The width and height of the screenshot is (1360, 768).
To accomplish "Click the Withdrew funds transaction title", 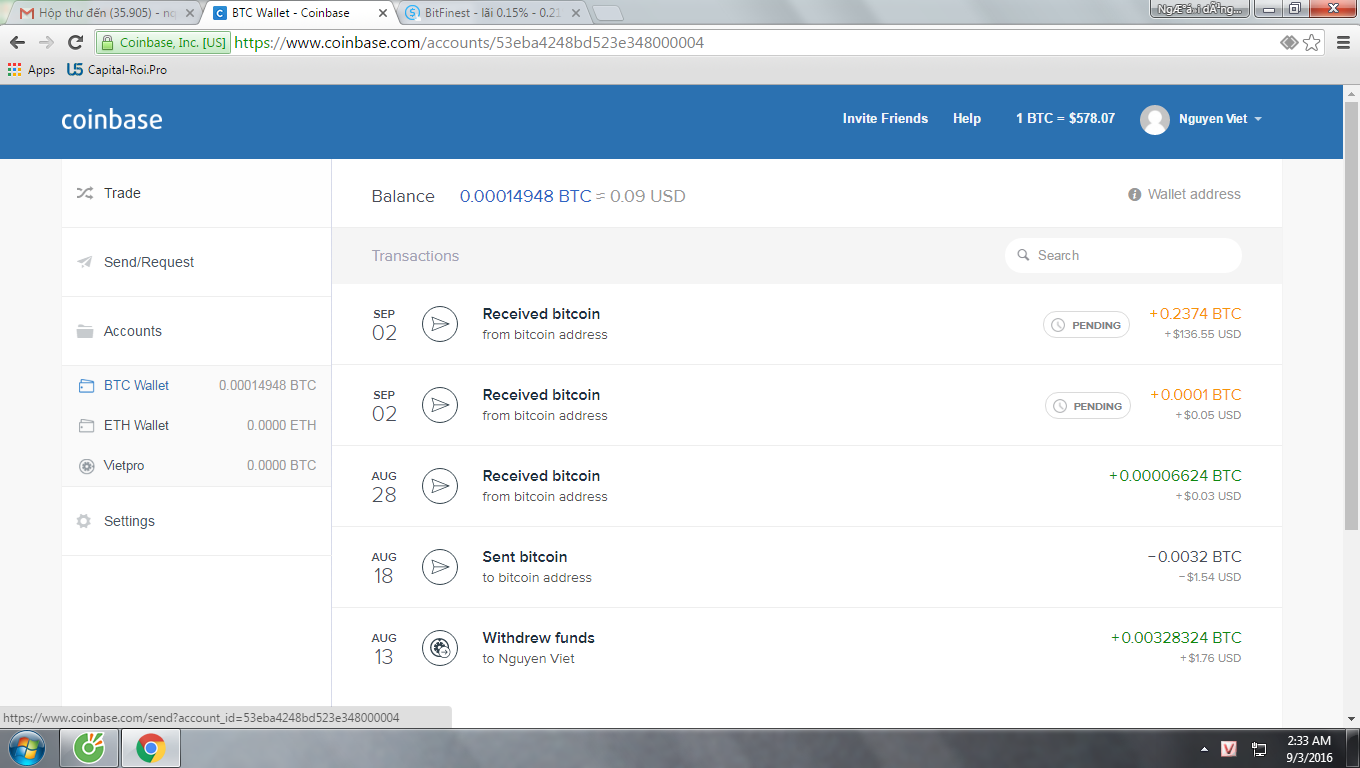I will point(538,638).
